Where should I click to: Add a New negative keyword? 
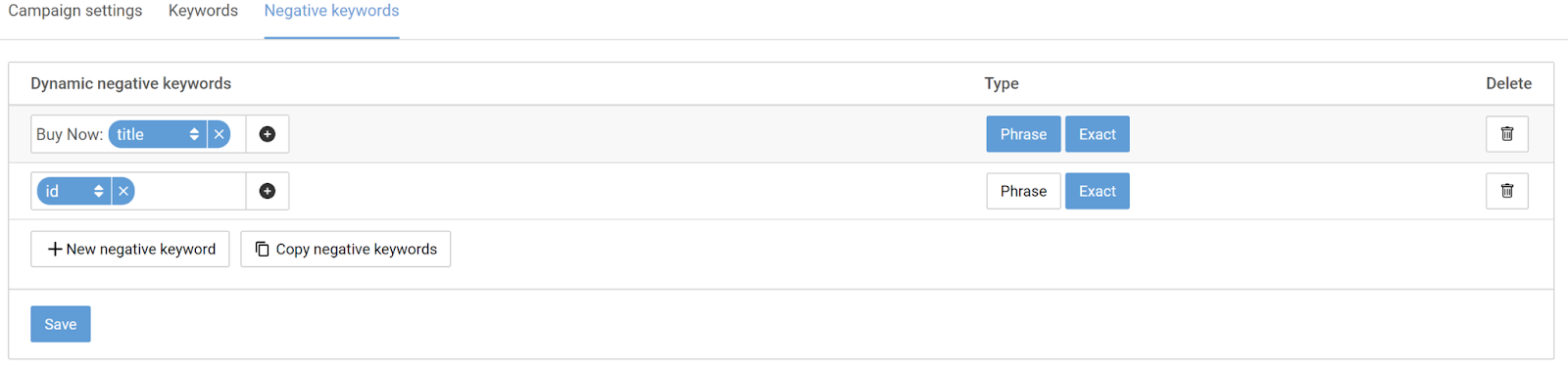pyautogui.click(x=130, y=249)
